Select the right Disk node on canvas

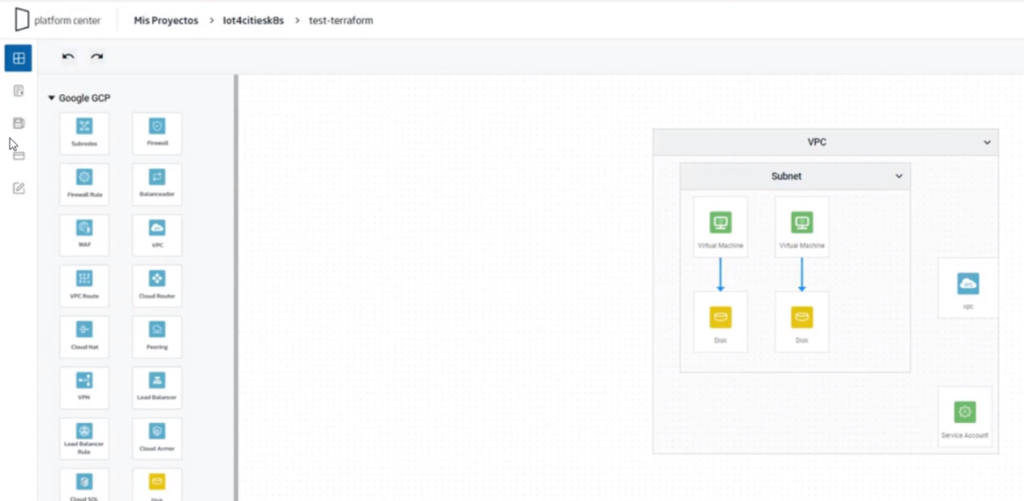802,322
